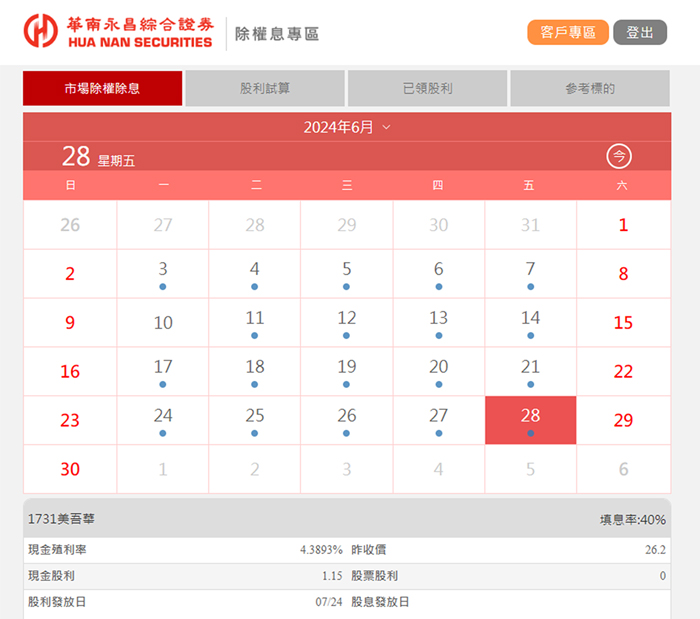
Task: Select June 19 calendar cell
Action: pyautogui.click(x=347, y=371)
